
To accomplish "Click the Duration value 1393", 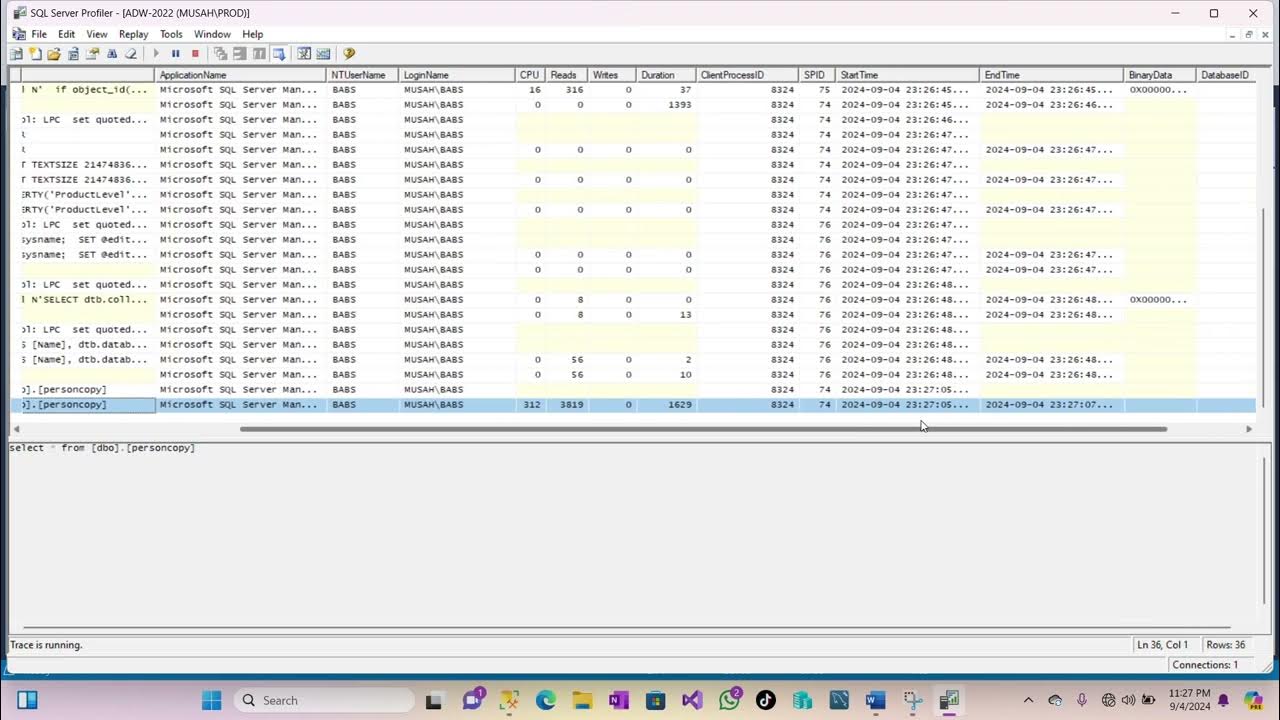I will (680, 105).
